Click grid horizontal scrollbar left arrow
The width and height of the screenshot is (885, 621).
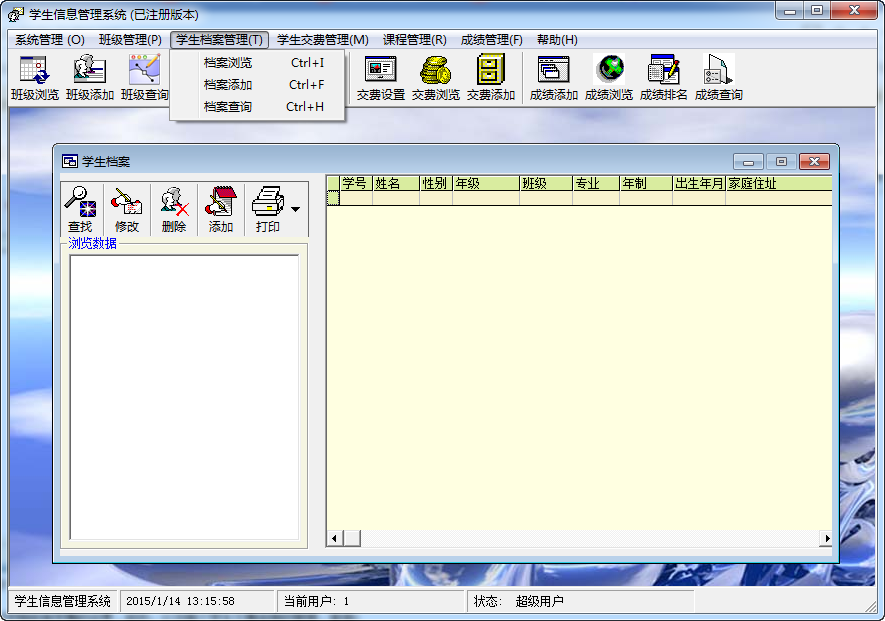click(x=334, y=539)
